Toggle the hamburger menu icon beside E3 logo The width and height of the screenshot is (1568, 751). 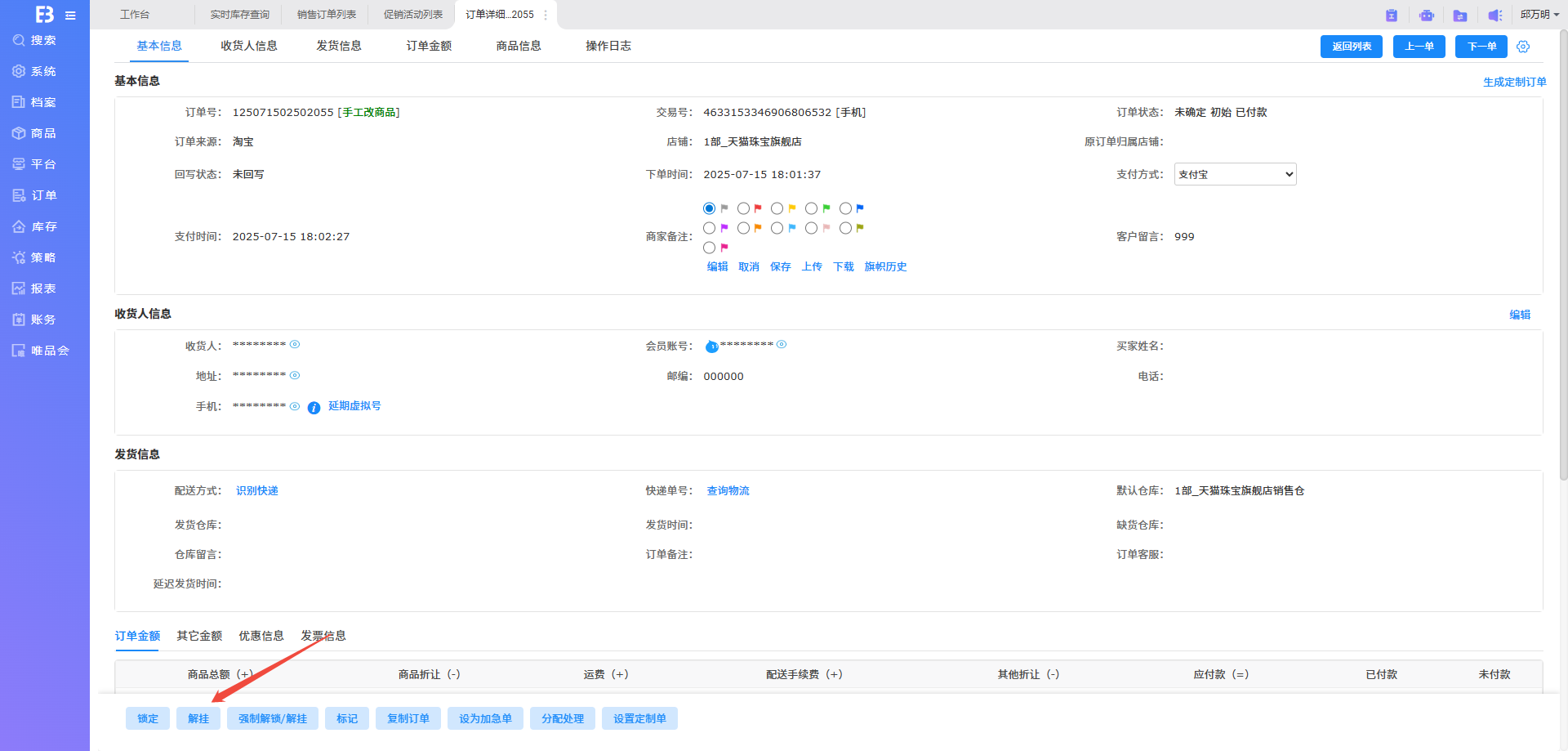[71, 16]
